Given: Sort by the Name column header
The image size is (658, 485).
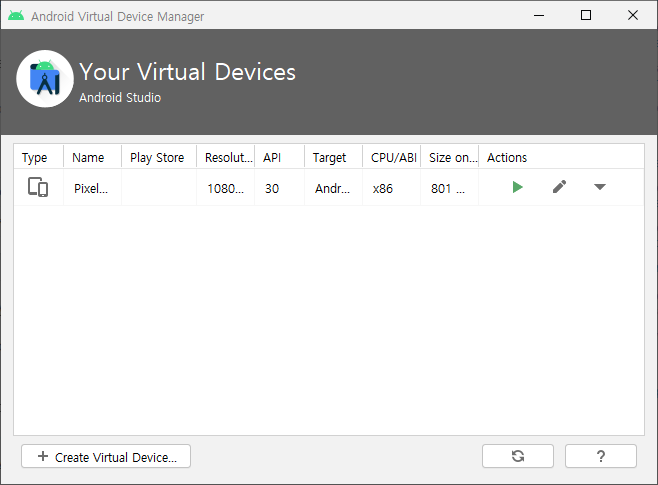Looking at the screenshot, I should [92, 157].
